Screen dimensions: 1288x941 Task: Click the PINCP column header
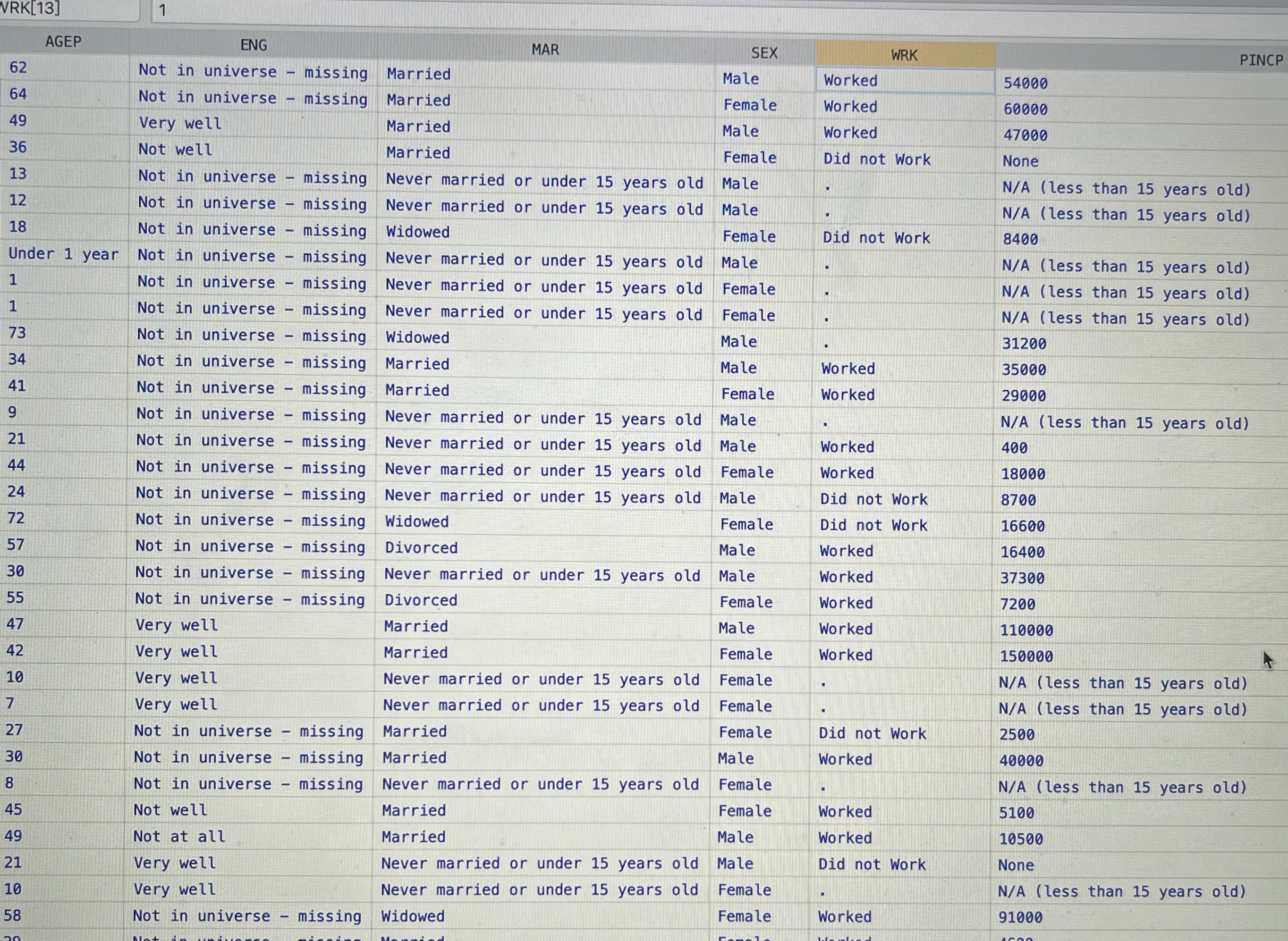(x=1260, y=60)
